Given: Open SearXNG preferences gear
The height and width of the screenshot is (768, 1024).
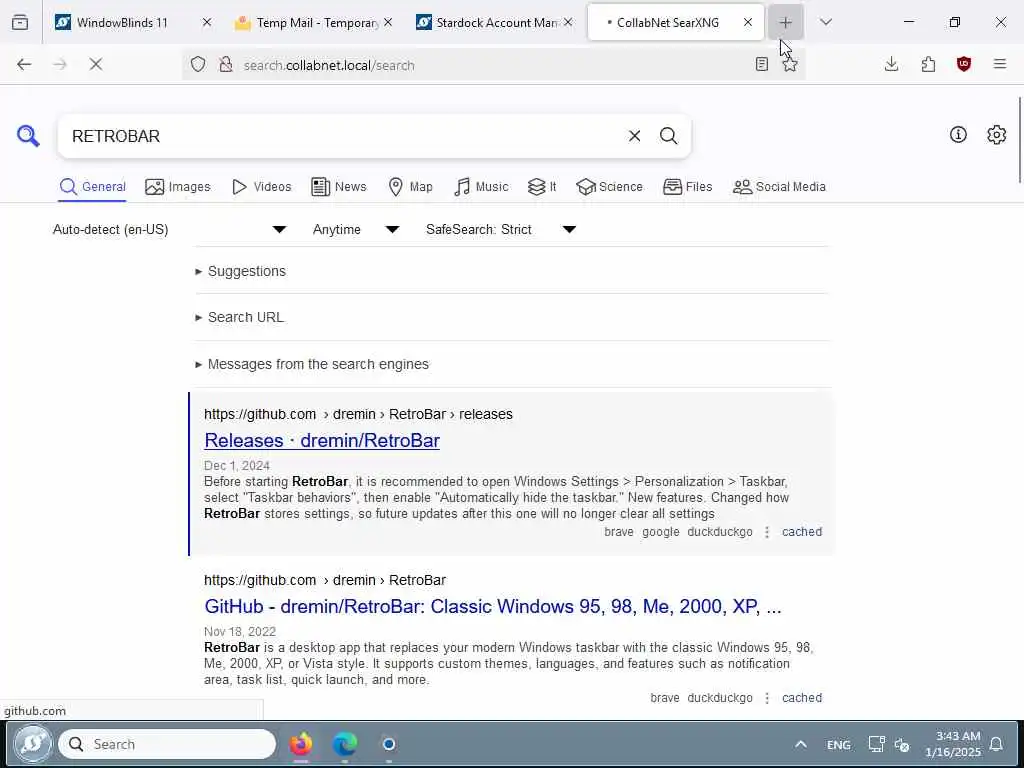Looking at the screenshot, I should coord(996,135).
